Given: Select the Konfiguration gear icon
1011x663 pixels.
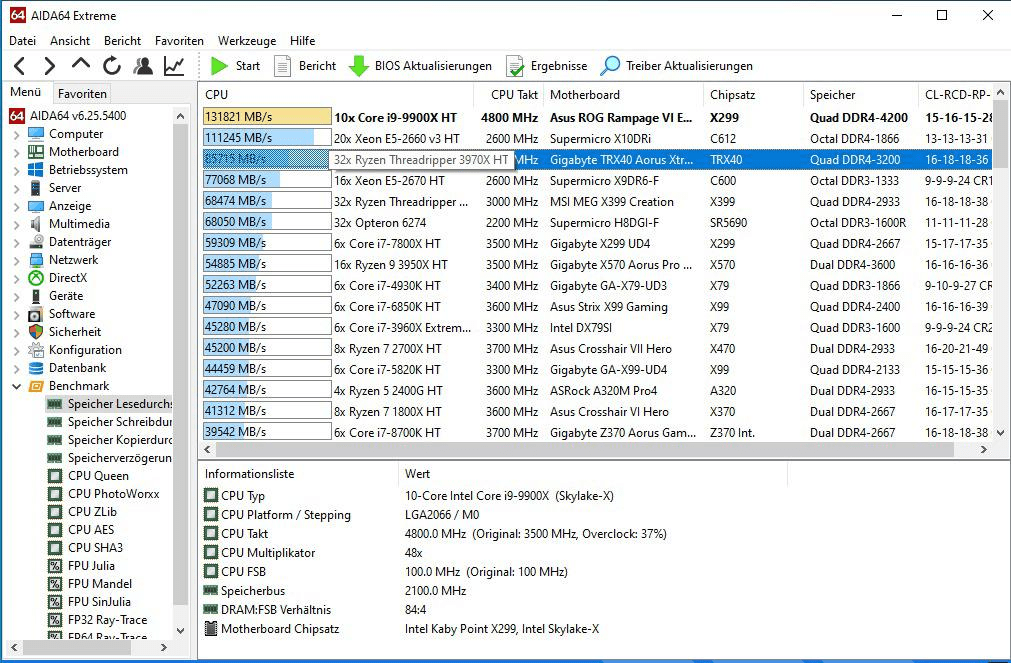Looking at the screenshot, I should point(36,350).
